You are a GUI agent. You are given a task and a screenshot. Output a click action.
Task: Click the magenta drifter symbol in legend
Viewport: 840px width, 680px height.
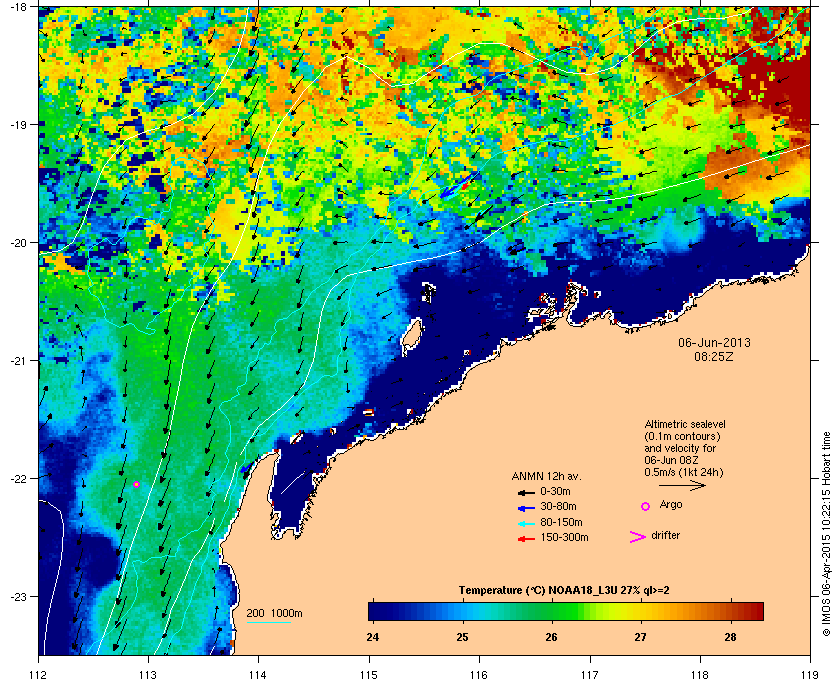click(638, 537)
